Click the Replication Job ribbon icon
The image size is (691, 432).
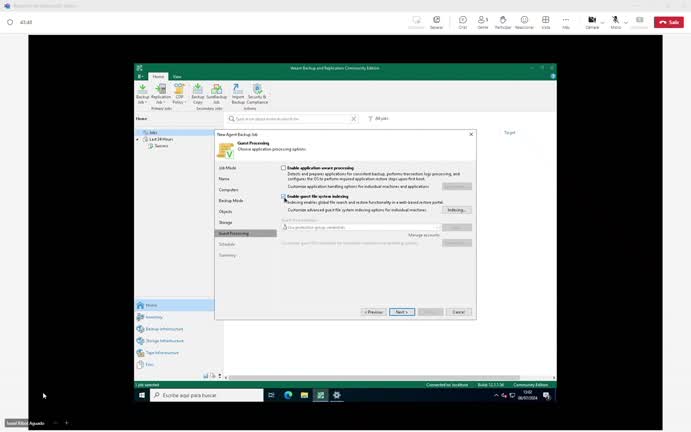click(161, 93)
